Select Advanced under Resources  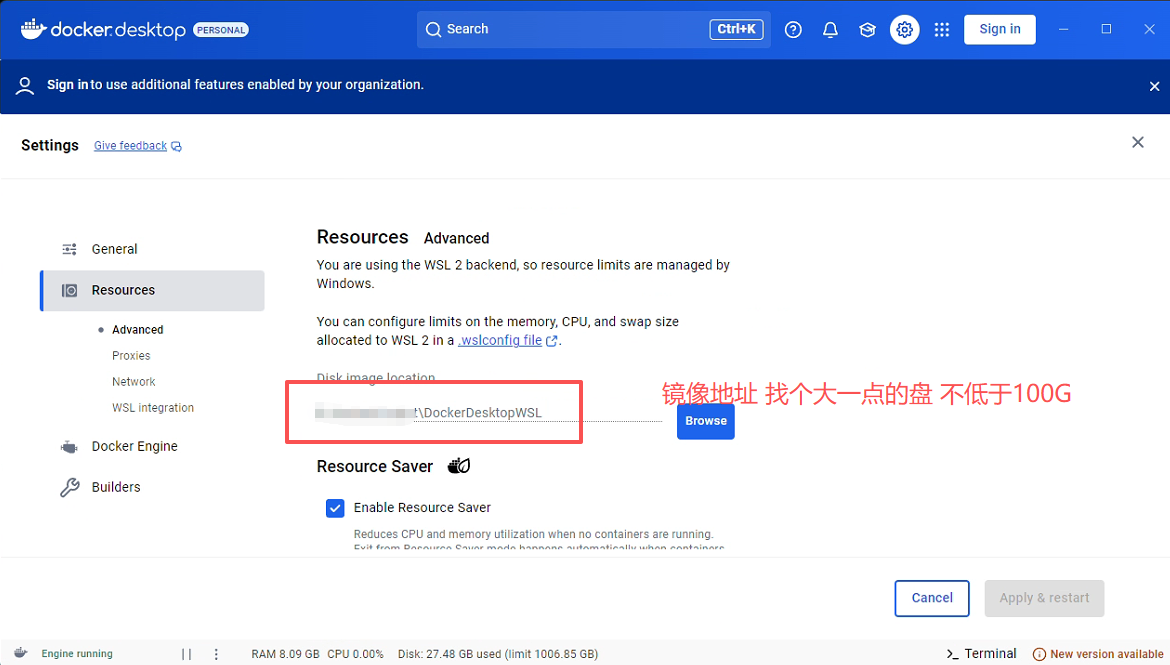(x=137, y=330)
